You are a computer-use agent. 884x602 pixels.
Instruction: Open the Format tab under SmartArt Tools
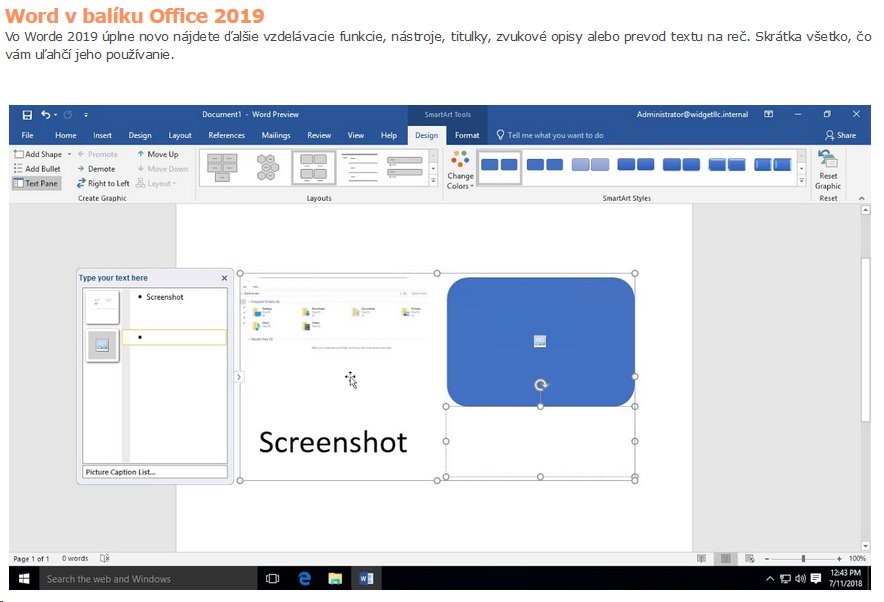(467, 135)
